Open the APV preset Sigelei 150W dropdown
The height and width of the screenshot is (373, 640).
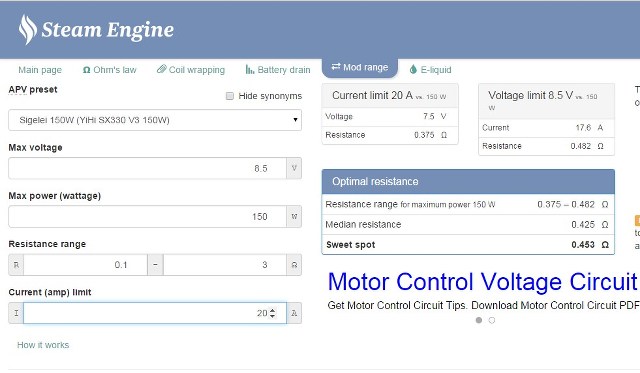click(155, 120)
